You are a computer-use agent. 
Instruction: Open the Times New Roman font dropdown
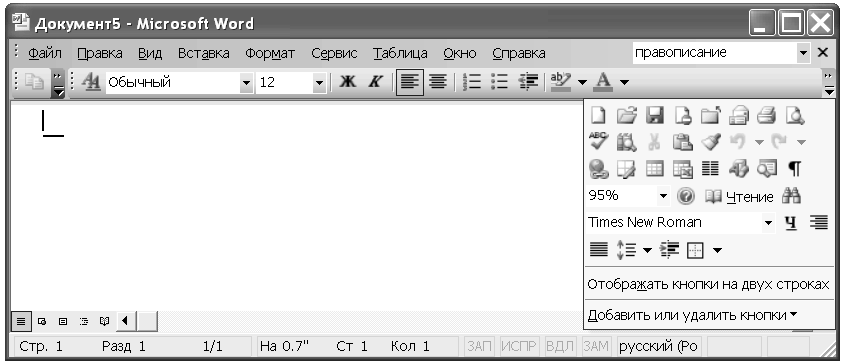click(769, 223)
